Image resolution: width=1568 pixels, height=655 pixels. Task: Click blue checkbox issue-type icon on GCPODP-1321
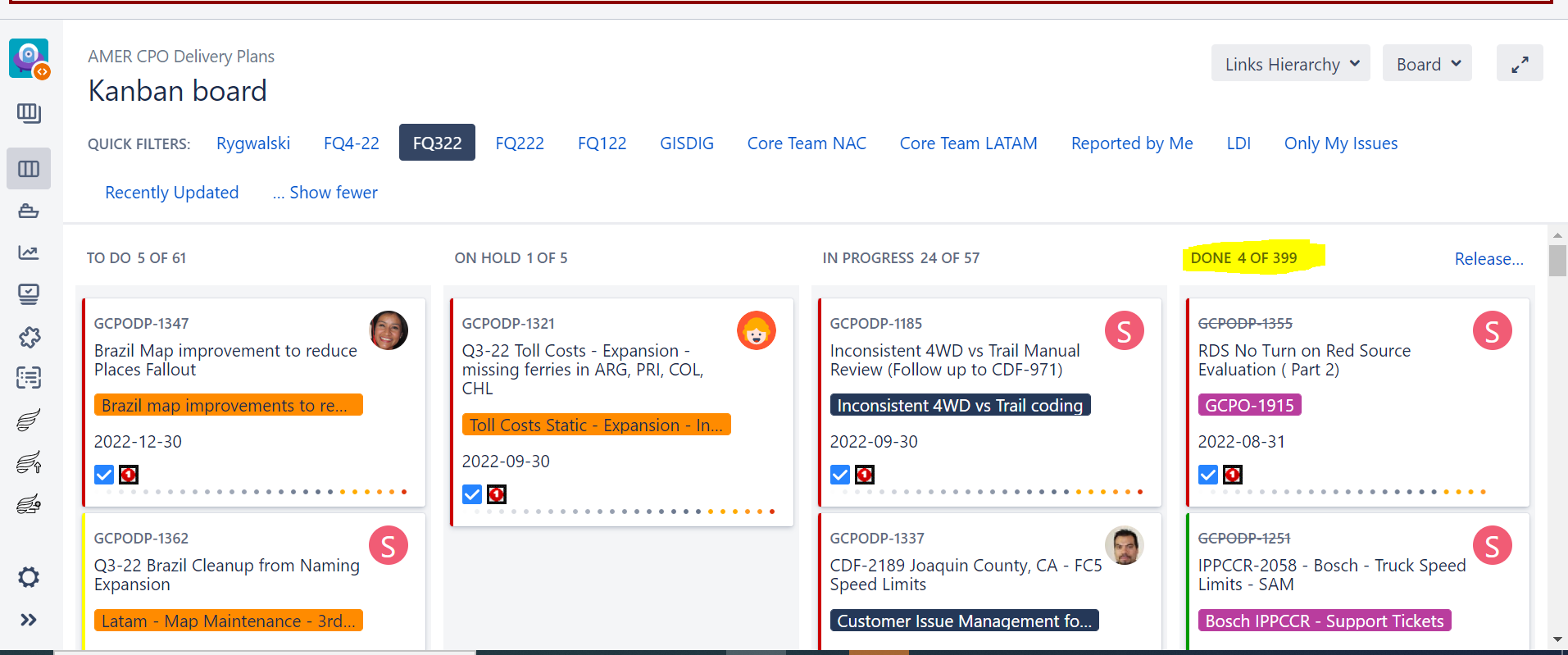click(472, 494)
